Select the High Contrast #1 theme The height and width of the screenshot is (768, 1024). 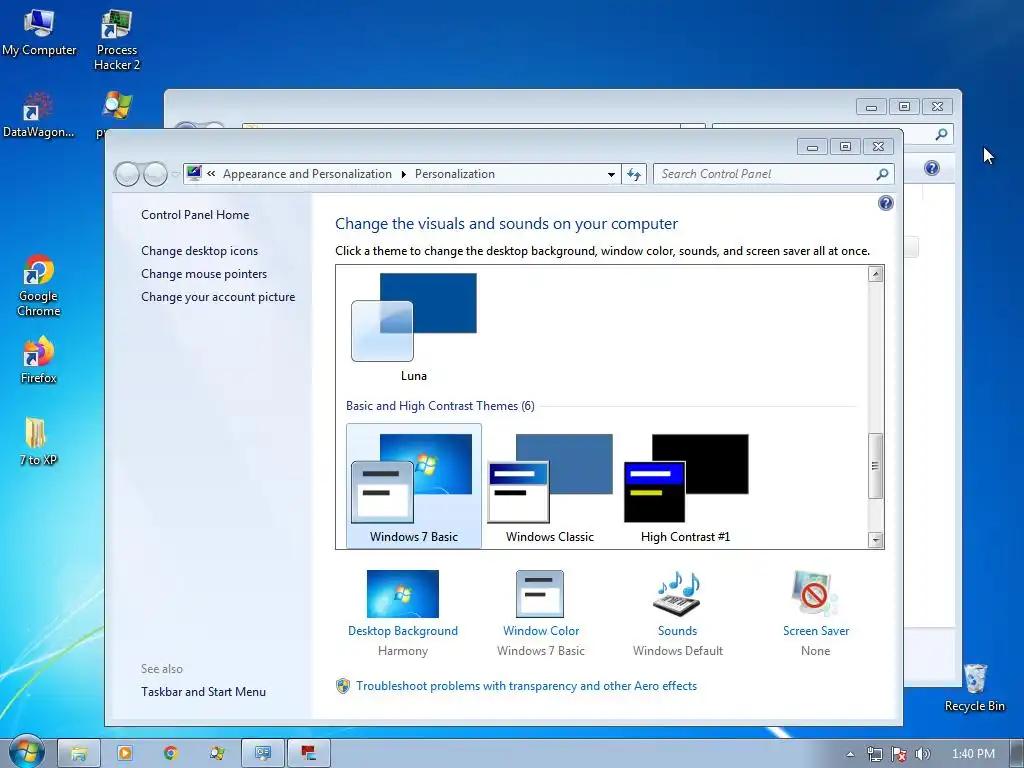click(x=686, y=486)
